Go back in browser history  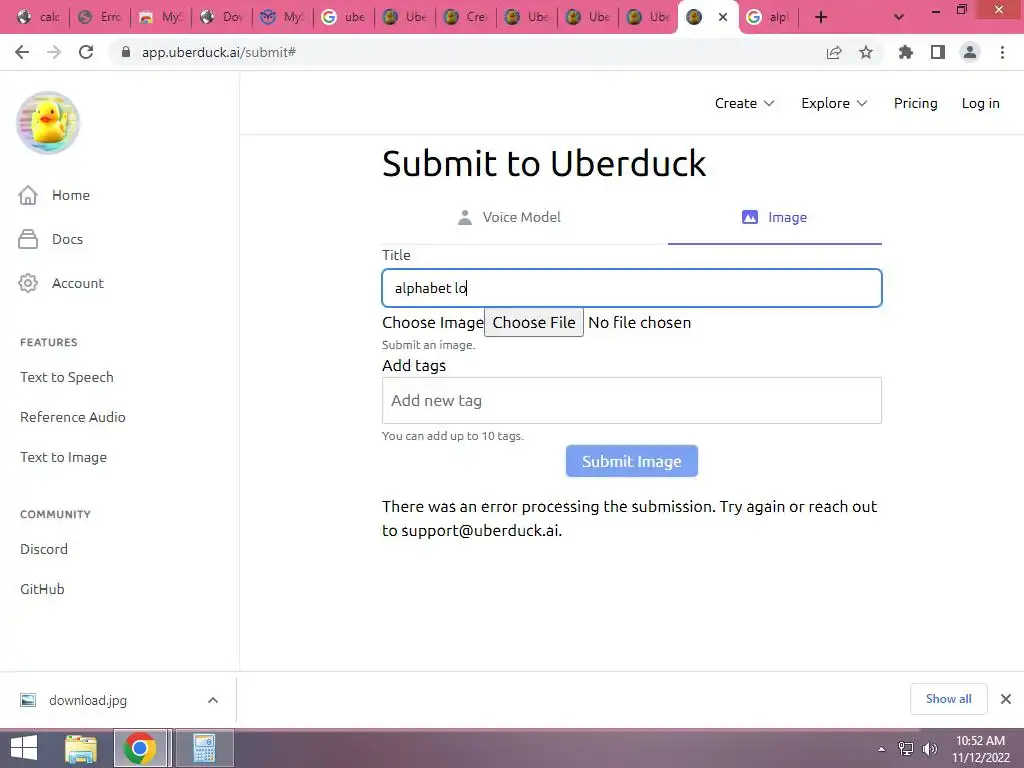(22, 52)
